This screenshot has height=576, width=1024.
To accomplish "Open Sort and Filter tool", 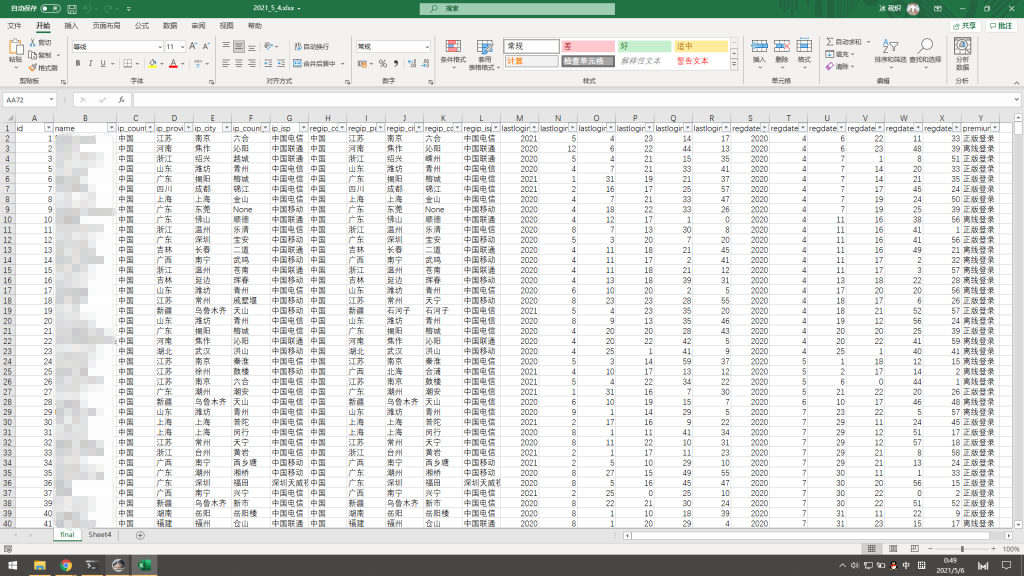I will pos(890,51).
